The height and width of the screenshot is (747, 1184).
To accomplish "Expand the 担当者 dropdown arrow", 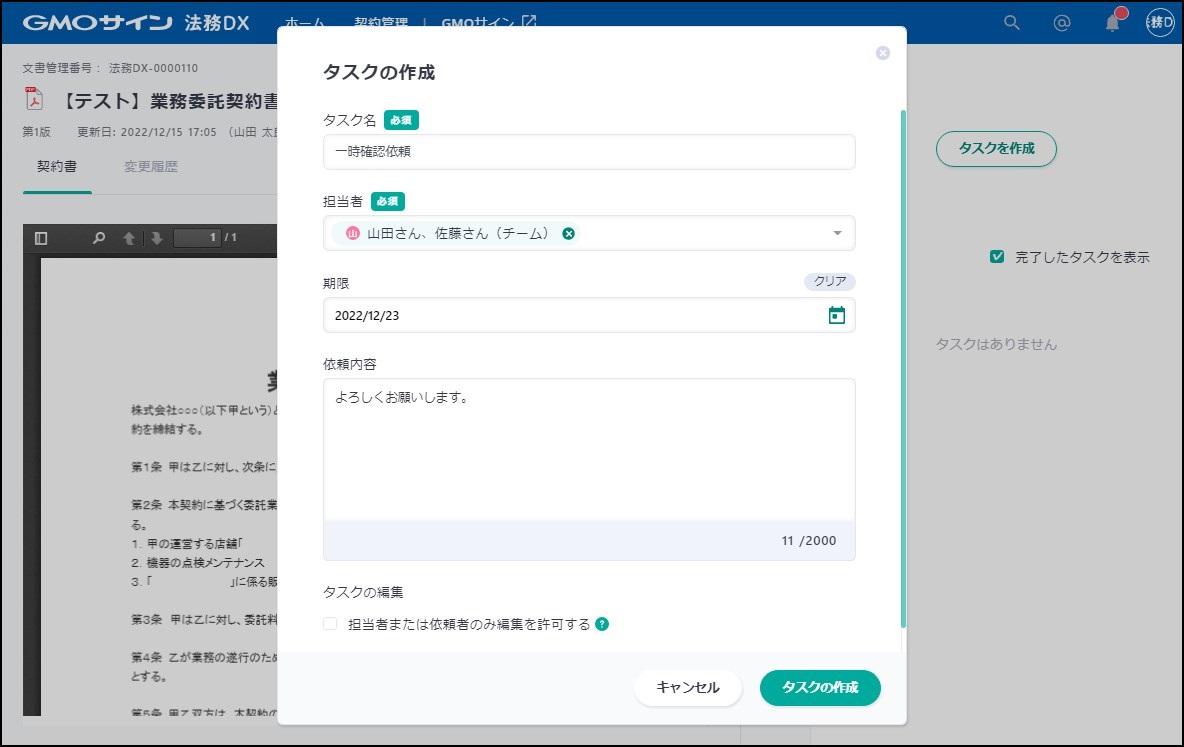I will [837, 233].
